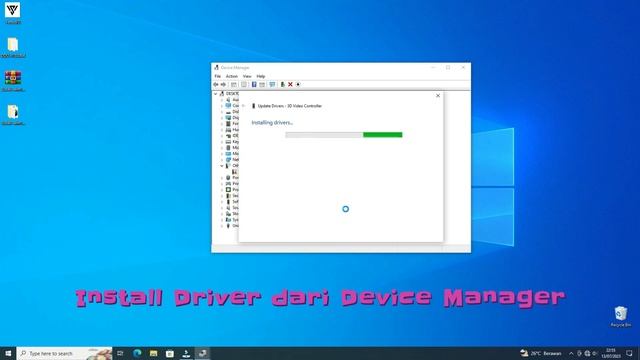640x360 pixels.
Task: Select the Recycle Bin desktop icon
Action: click(x=621, y=313)
